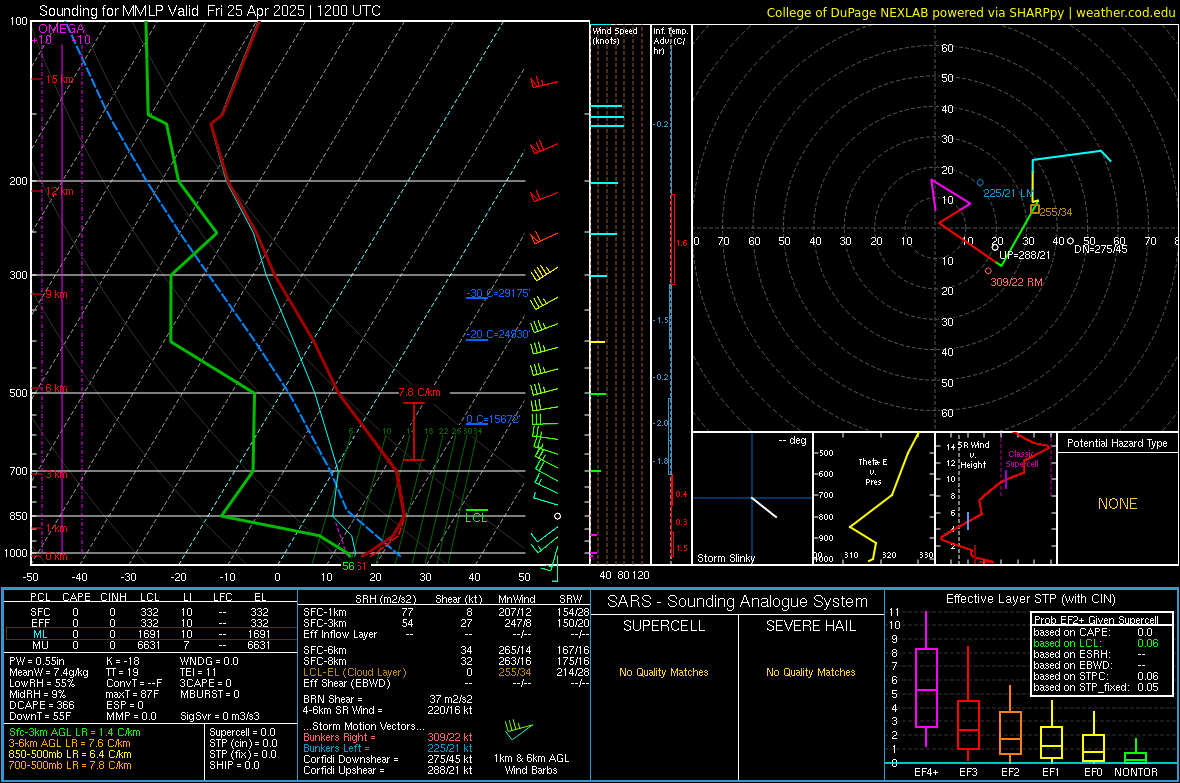Click the green wind barb glyph above 1km & 6km AGL
1180x783 pixels.
click(x=519, y=728)
